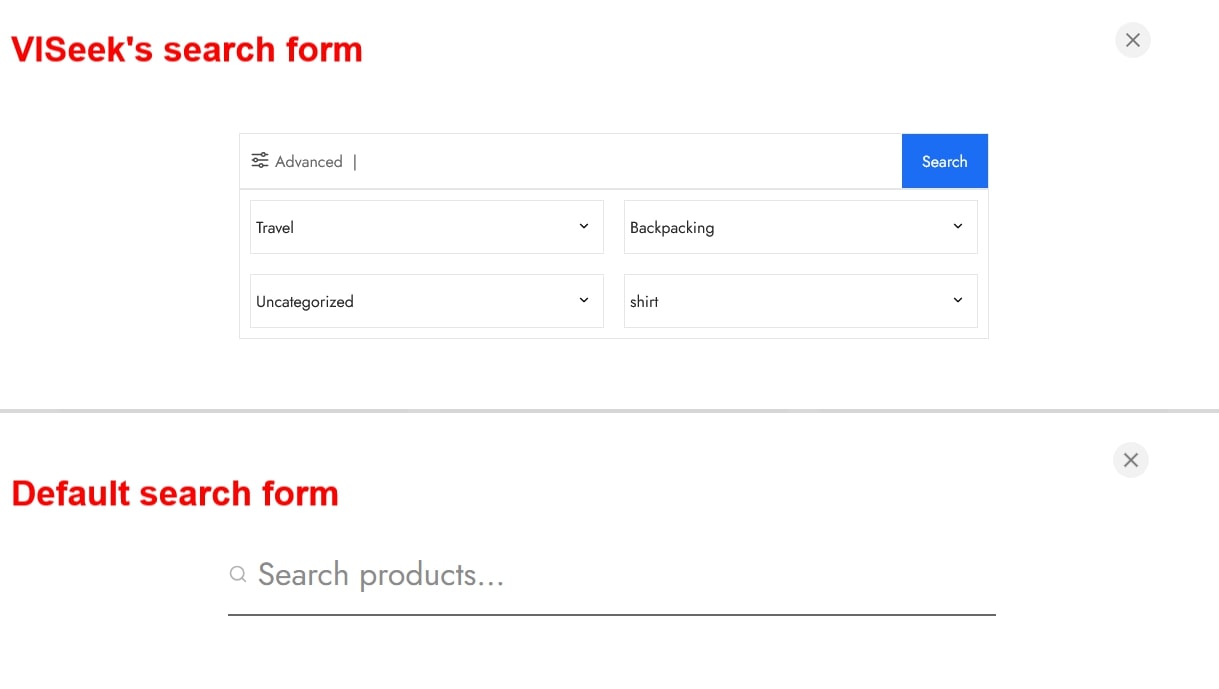Expand the Uncategorized dropdown

point(410,301)
